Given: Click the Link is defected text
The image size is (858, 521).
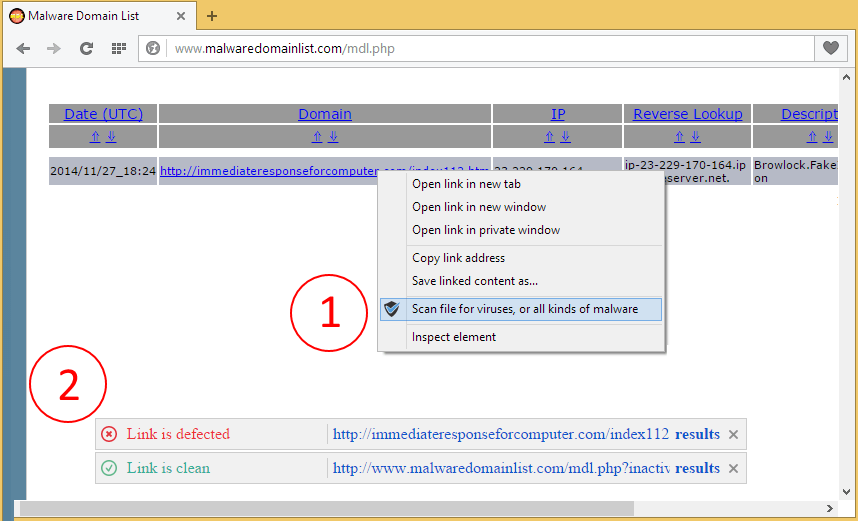Looking at the screenshot, I should click(x=178, y=435).
